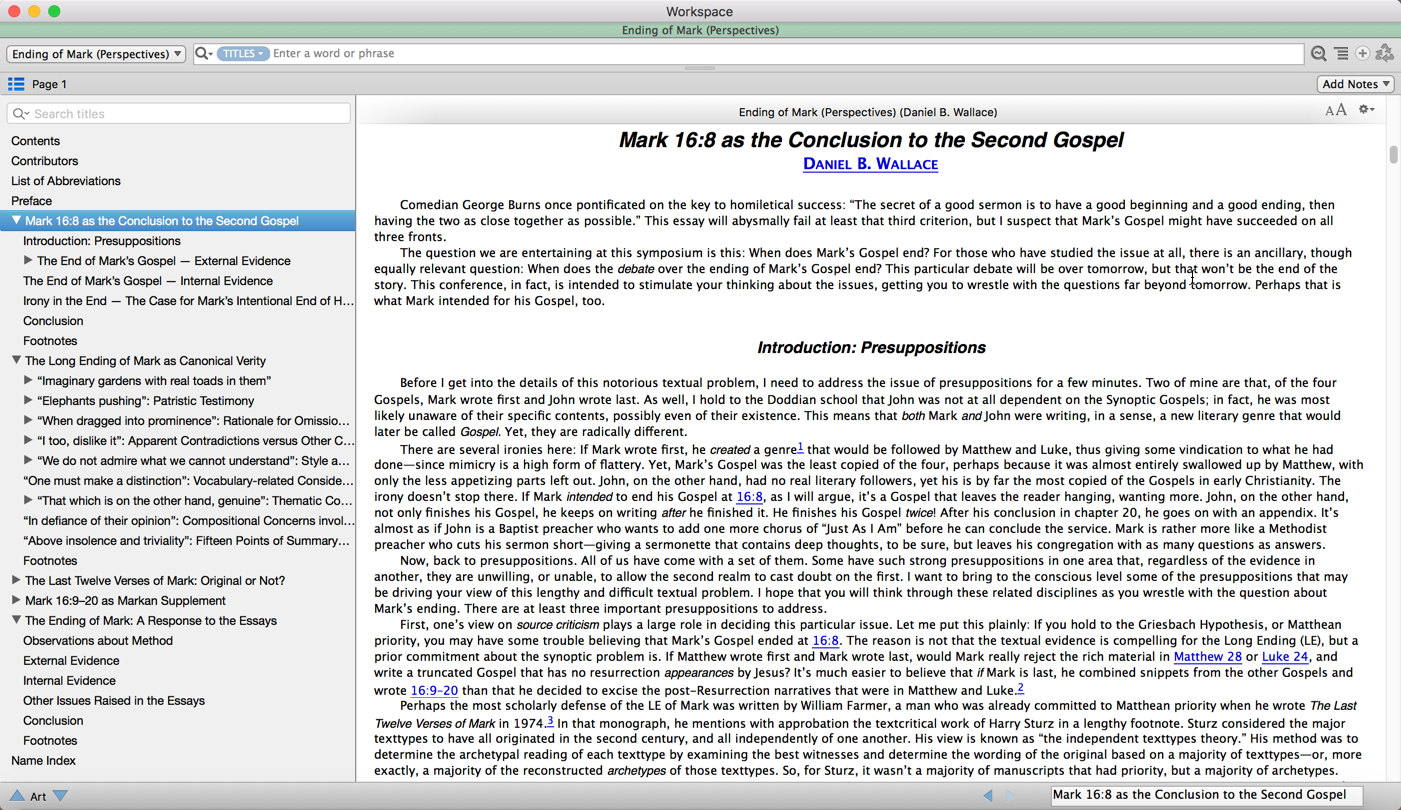Open the search analytics magnifier icon
The height and width of the screenshot is (810, 1401).
(x=1319, y=54)
